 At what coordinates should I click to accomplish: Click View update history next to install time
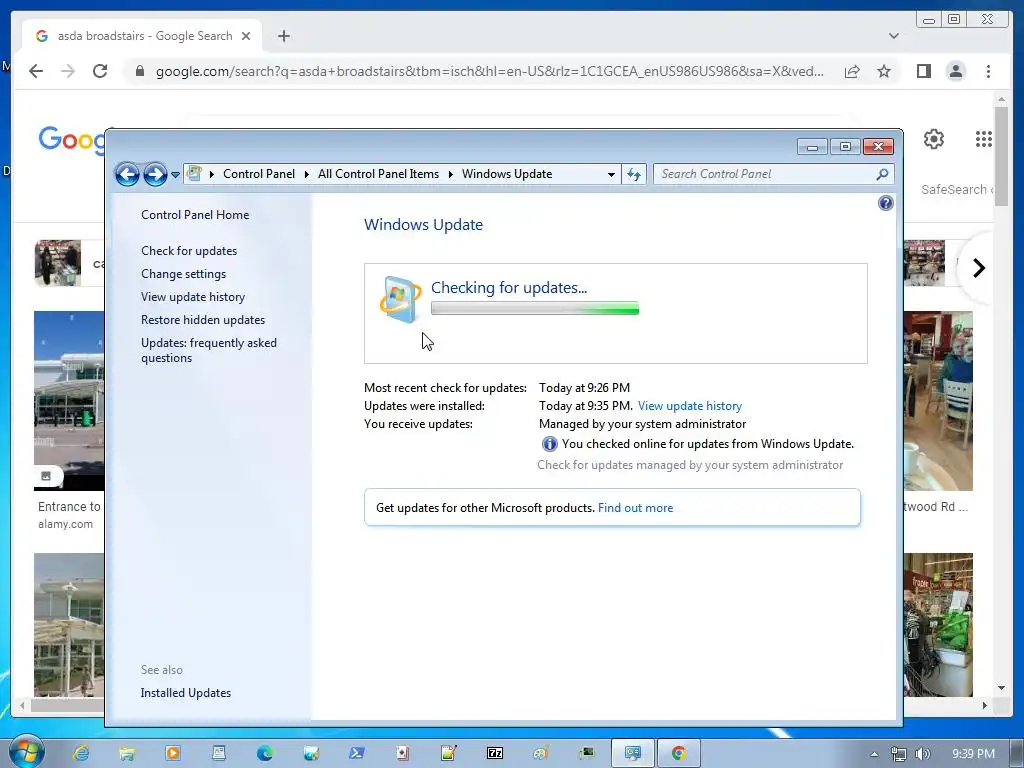tap(690, 406)
